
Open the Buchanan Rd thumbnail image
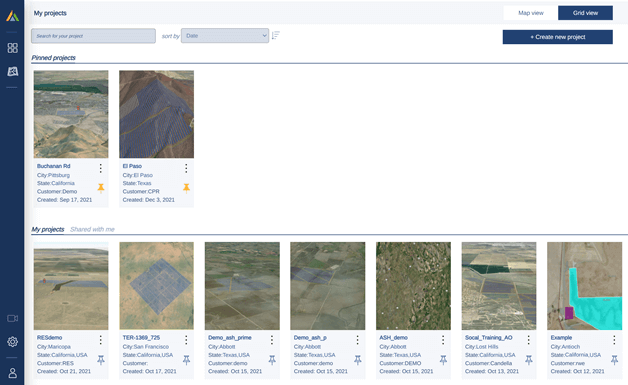(71, 114)
